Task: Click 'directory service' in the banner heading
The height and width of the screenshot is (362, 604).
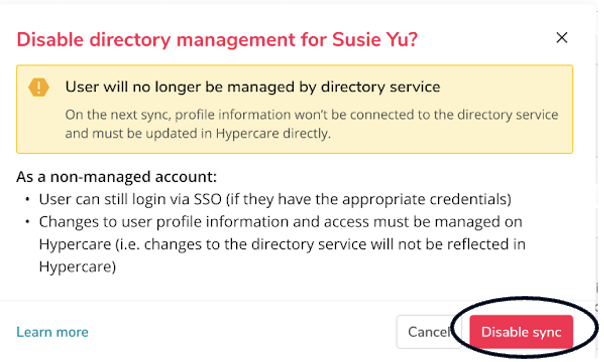Action: pyautogui.click(x=381, y=87)
